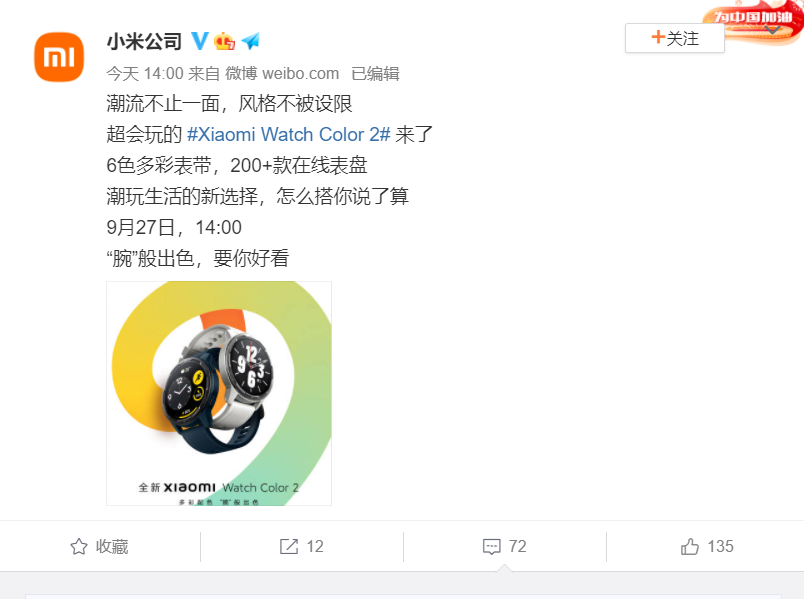
Task: Open the 12 reposts count
Action: point(315,547)
